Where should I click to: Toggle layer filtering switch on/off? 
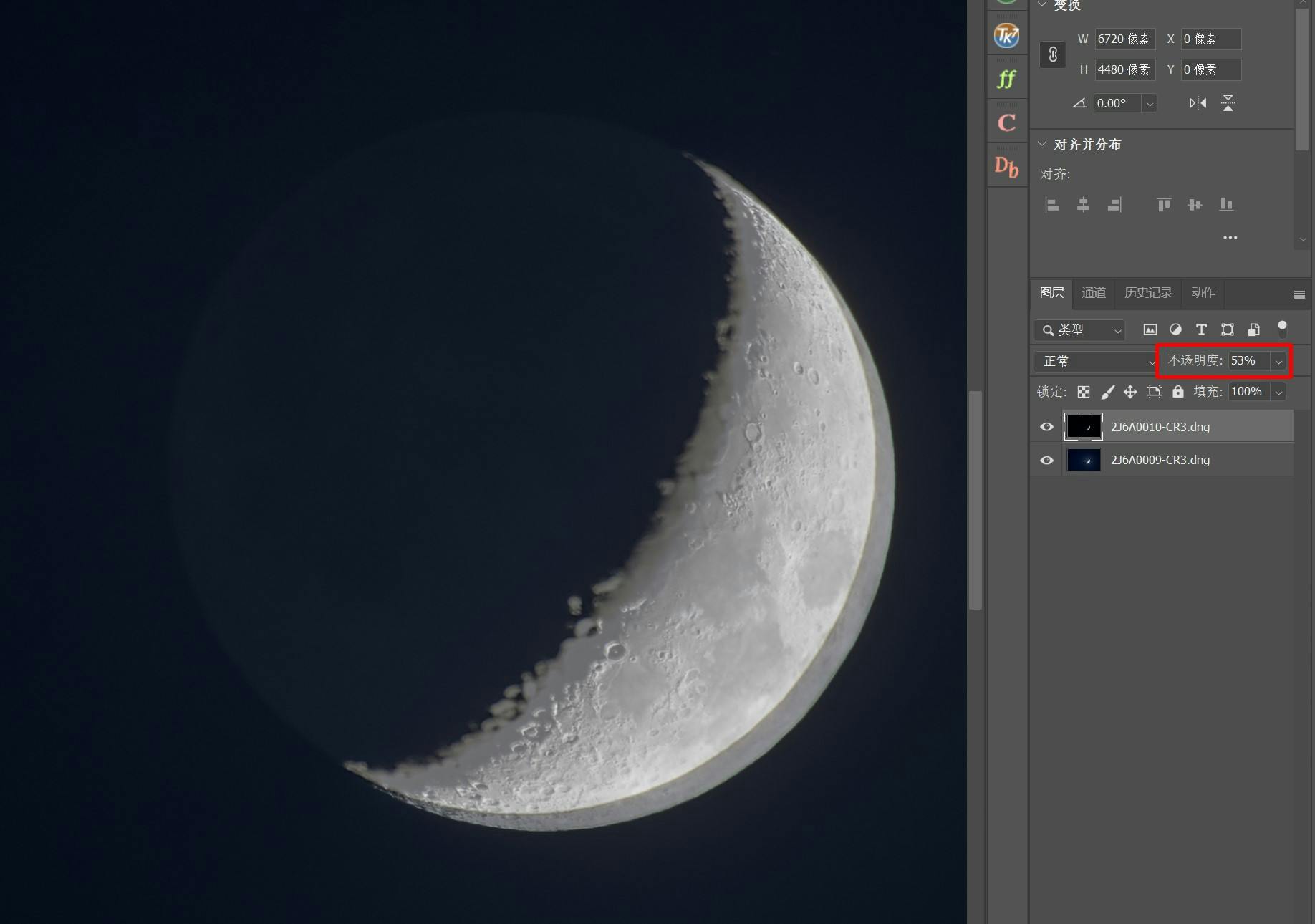click(x=1282, y=329)
